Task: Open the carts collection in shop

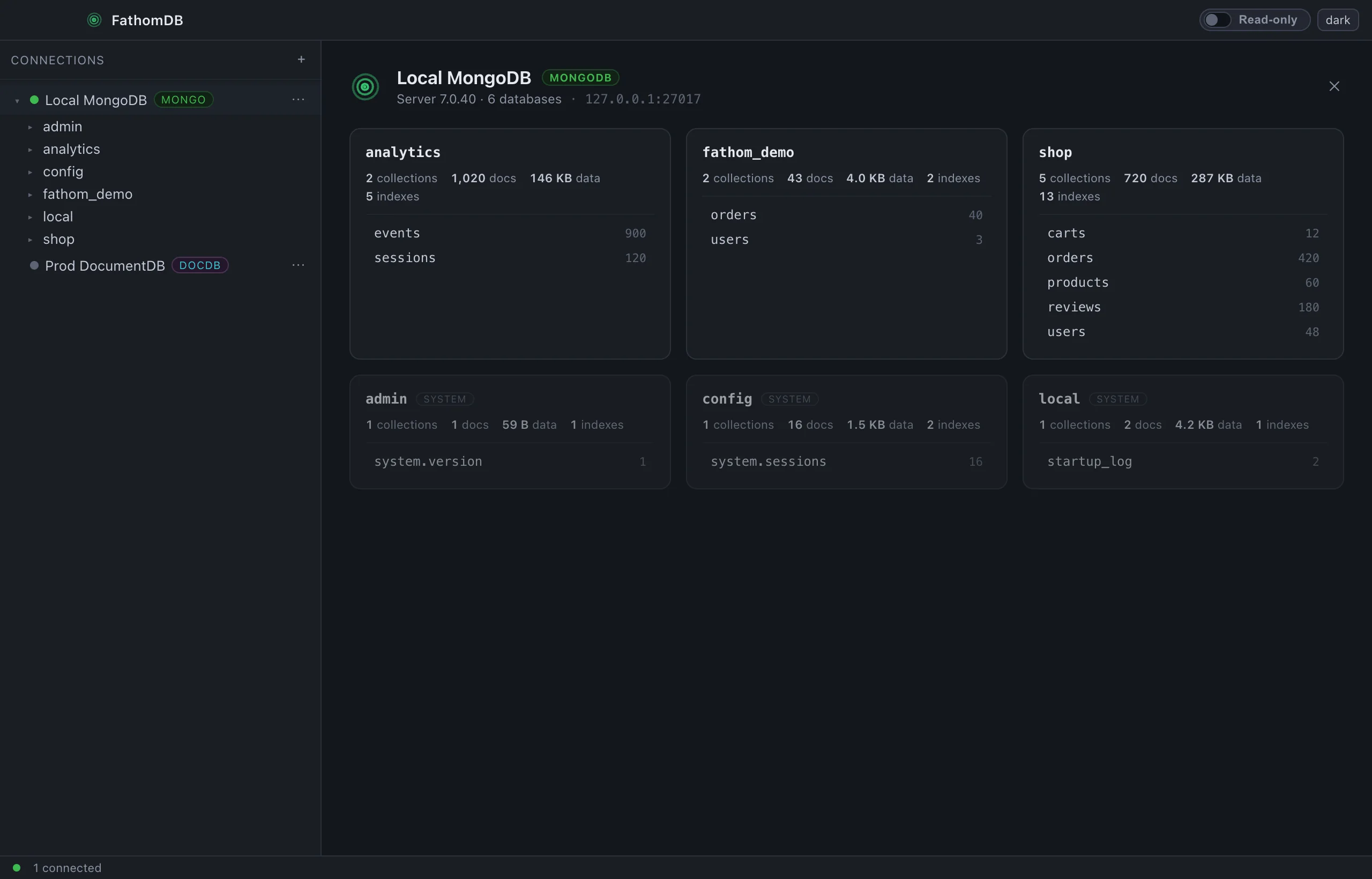Action: (1182, 233)
